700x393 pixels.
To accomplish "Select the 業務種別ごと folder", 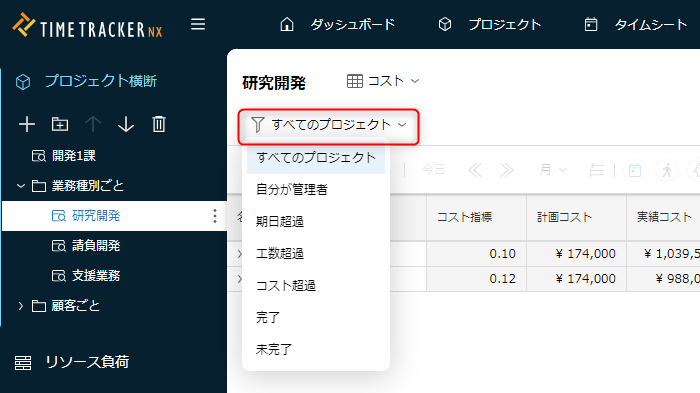I will [x=88, y=186].
